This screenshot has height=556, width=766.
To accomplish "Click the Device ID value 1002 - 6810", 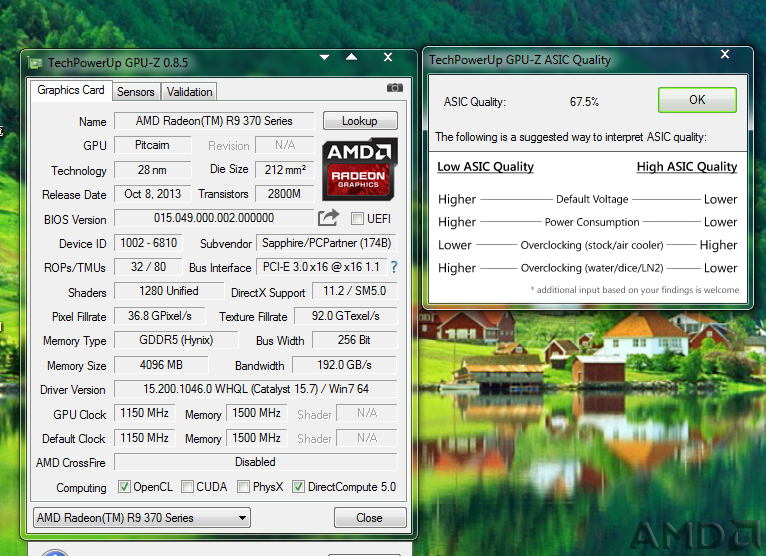I will pyautogui.click(x=148, y=243).
